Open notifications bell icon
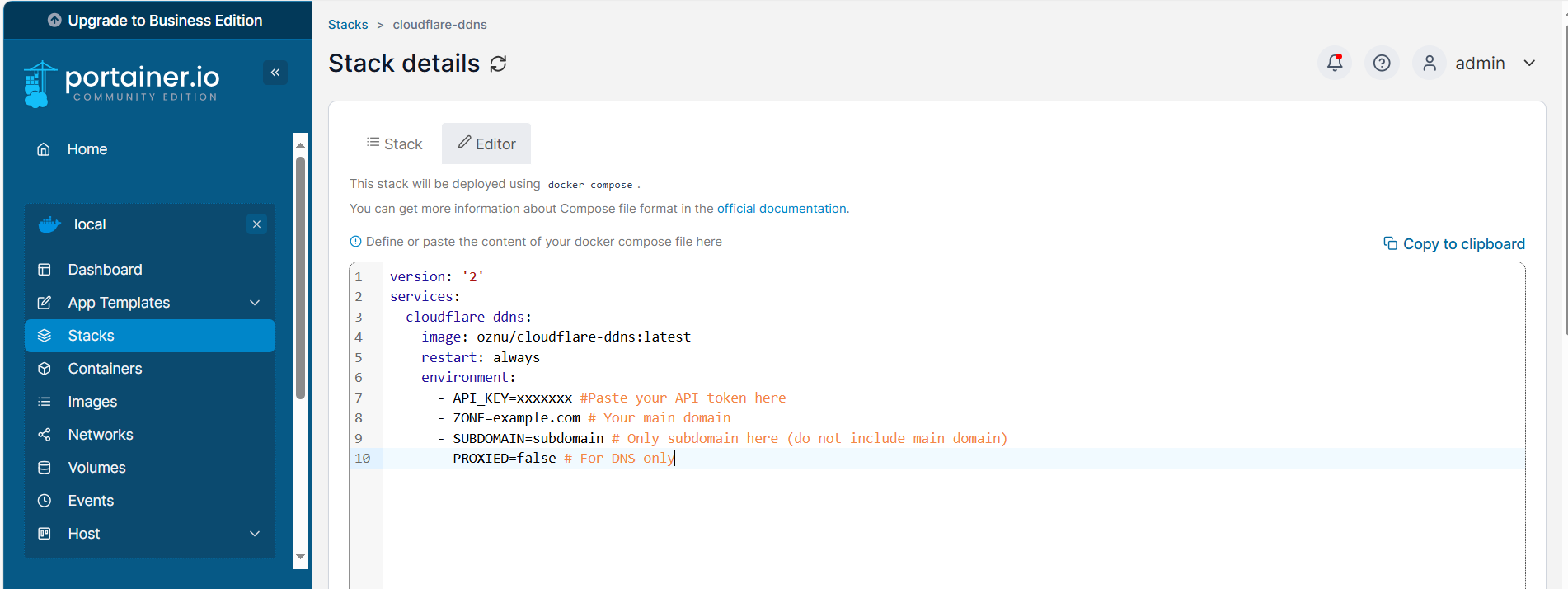Screen dimensions: 1568x589 (1335, 63)
